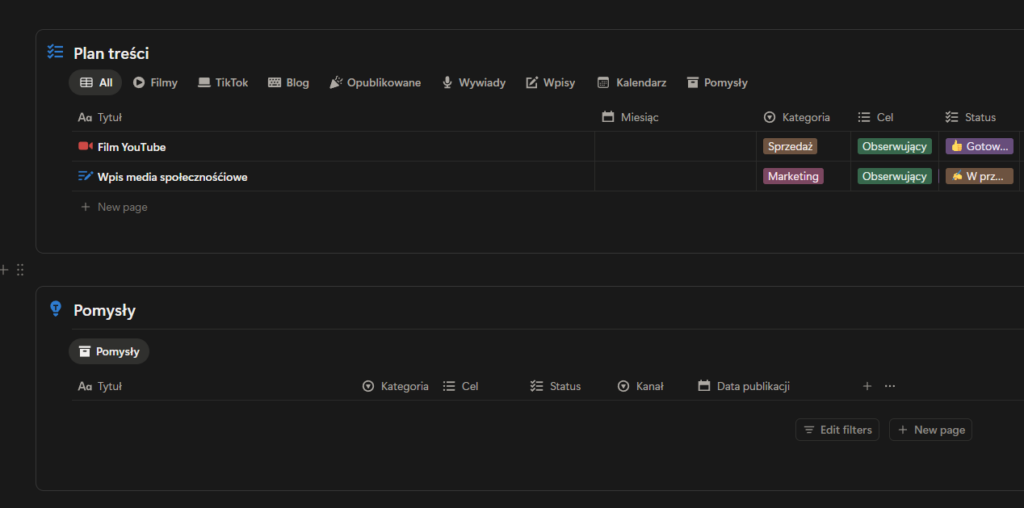Select the Kalendarz view tab
This screenshot has height=508, width=1024.
[632, 83]
